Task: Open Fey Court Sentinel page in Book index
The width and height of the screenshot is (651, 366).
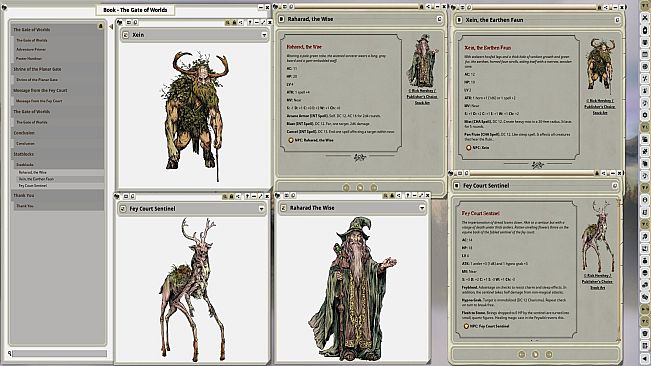Action: point(33,185)
